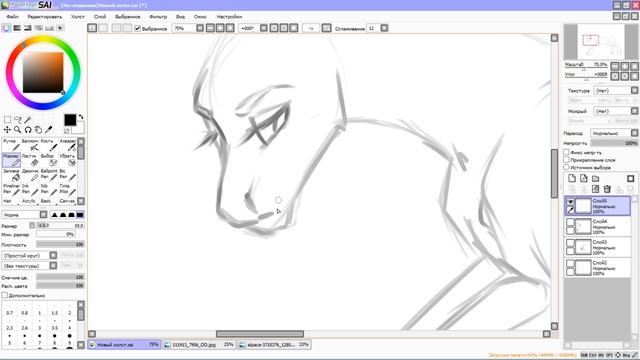640x360 pixels.
Task: Toggle the Выбранное checkbox in toolbar
Action: [x=138, y=28]
